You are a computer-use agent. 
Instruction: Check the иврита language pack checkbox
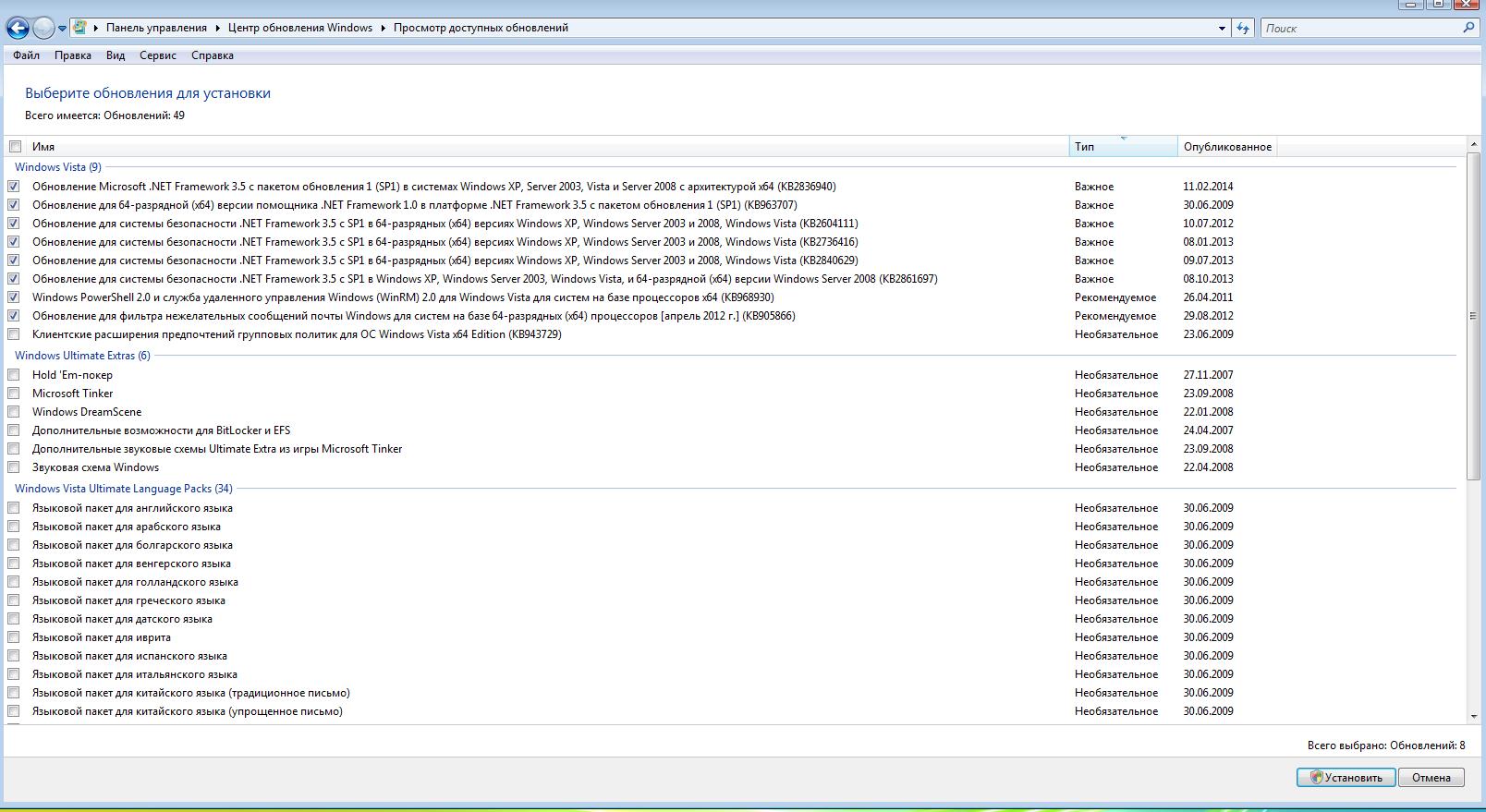coord(14,637)
